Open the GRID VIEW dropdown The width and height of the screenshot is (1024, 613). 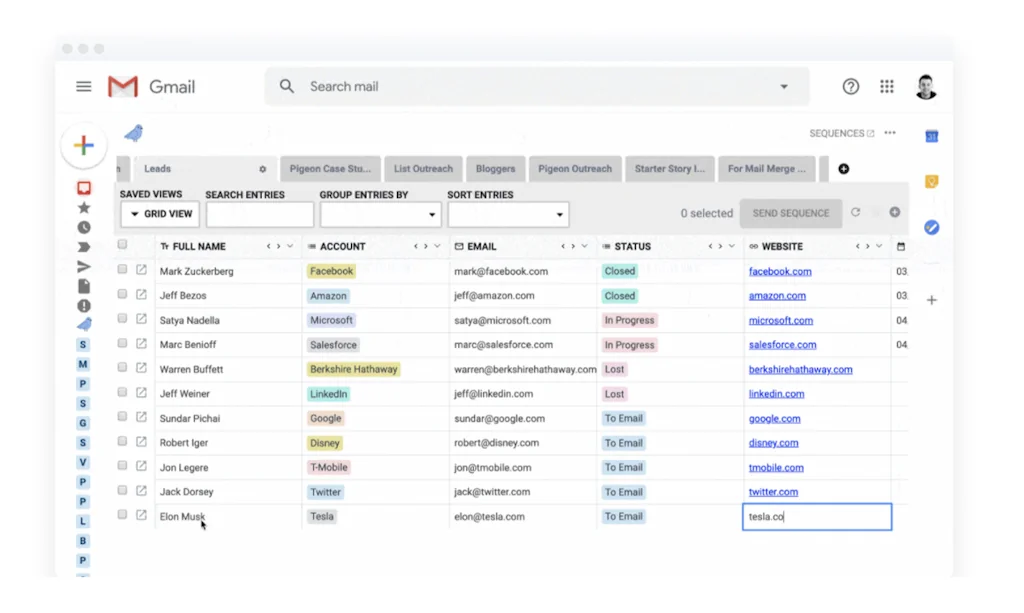[x=159, y=213]
